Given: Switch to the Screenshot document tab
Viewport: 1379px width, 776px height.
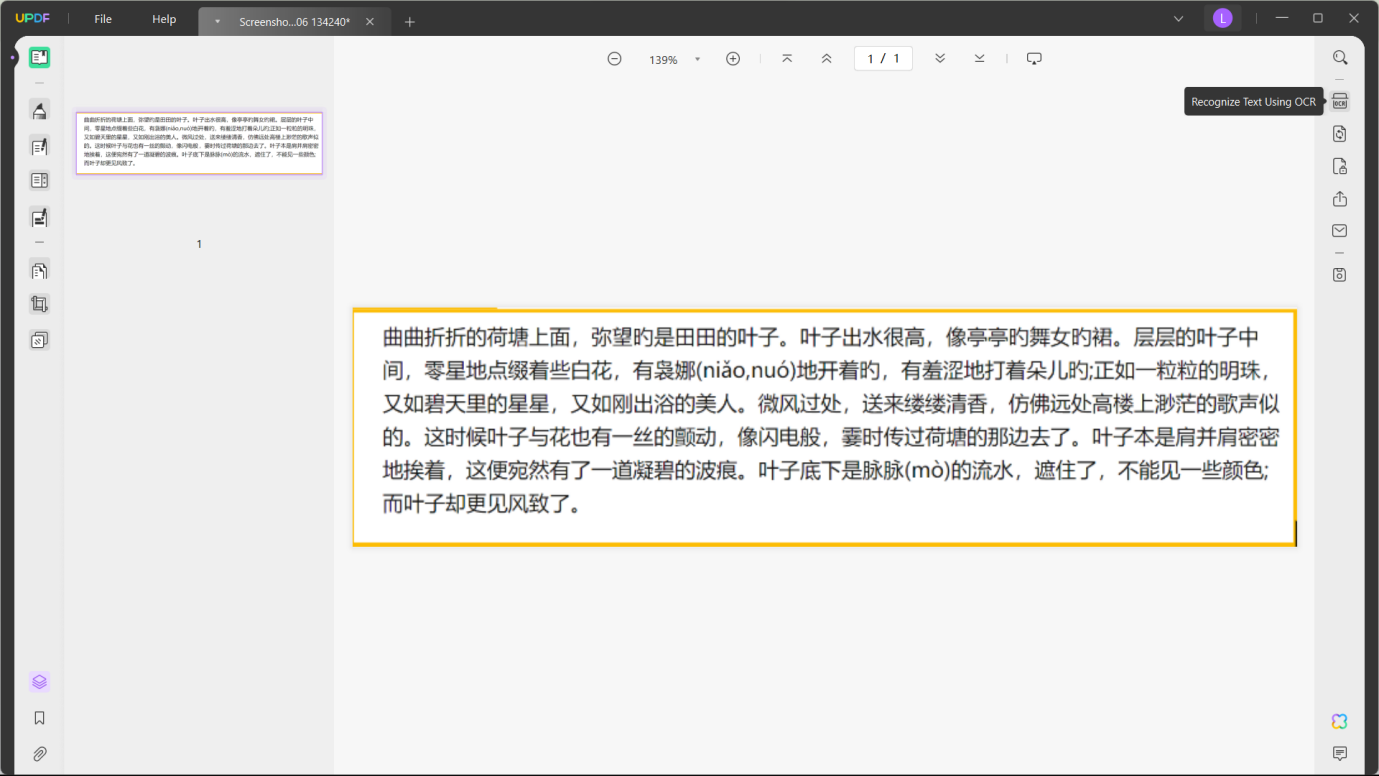Looking at the screenshot, I should tap(293, 20).
